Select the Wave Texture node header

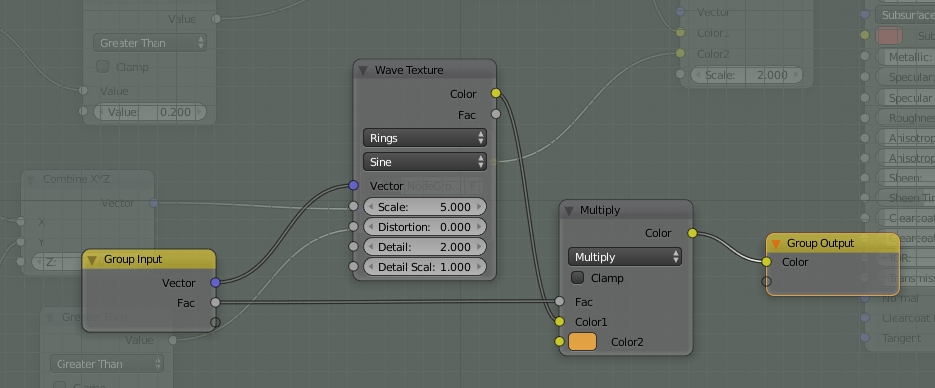click(425, 70)
